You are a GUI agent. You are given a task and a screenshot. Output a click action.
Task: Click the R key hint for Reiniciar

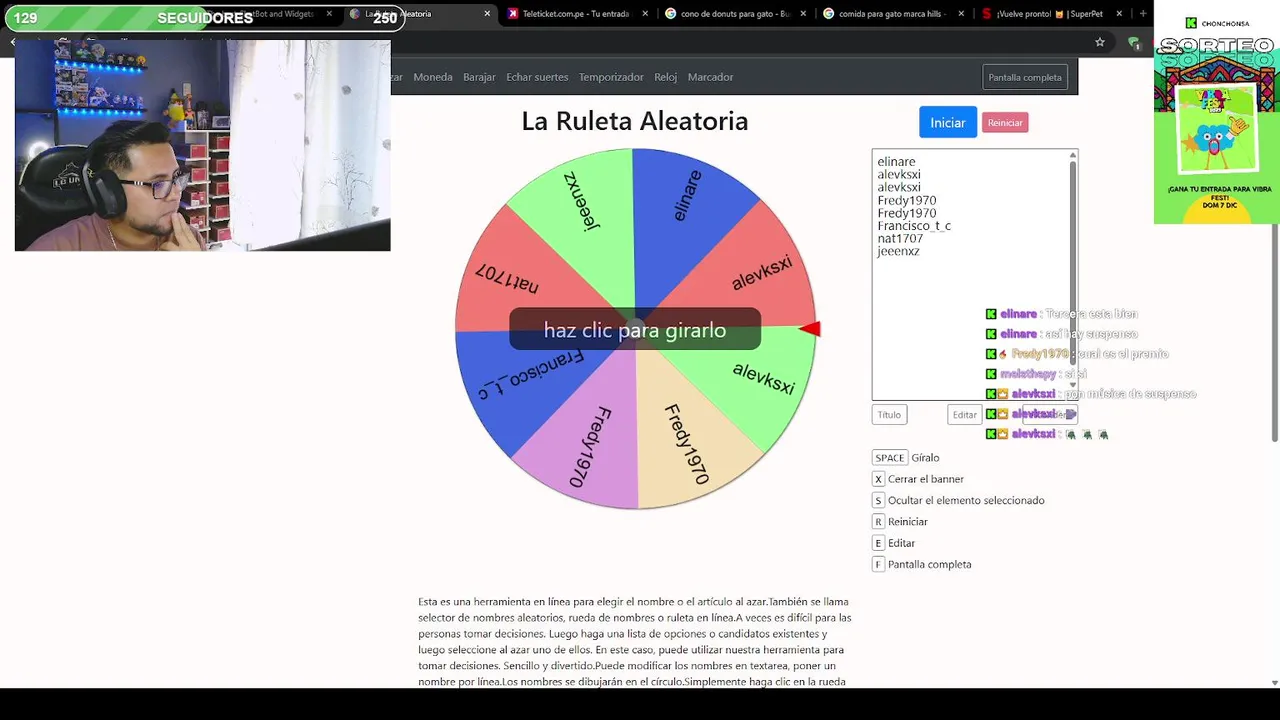click(x=879, y=522)
